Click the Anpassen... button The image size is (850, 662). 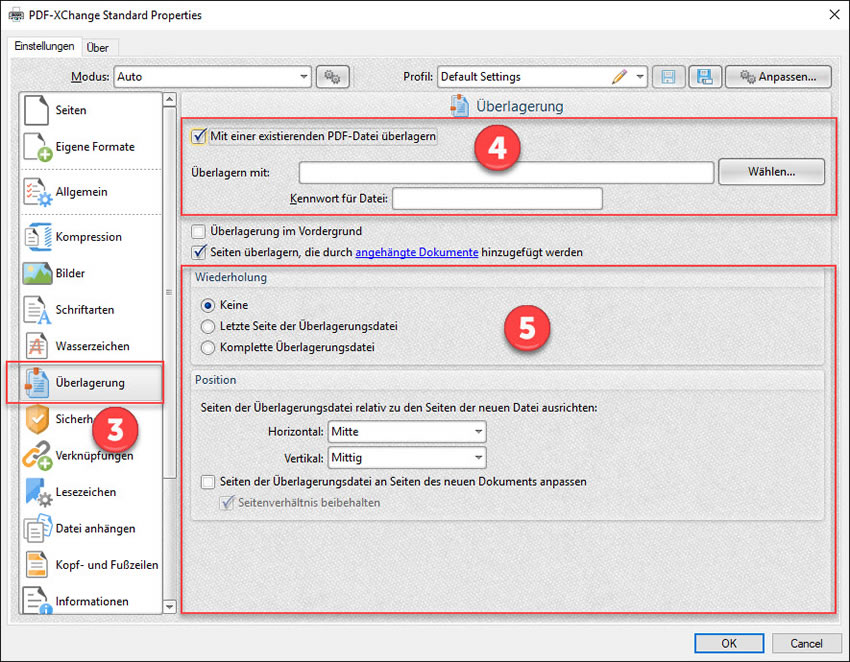pyautogui.click(x=778, y=77)
